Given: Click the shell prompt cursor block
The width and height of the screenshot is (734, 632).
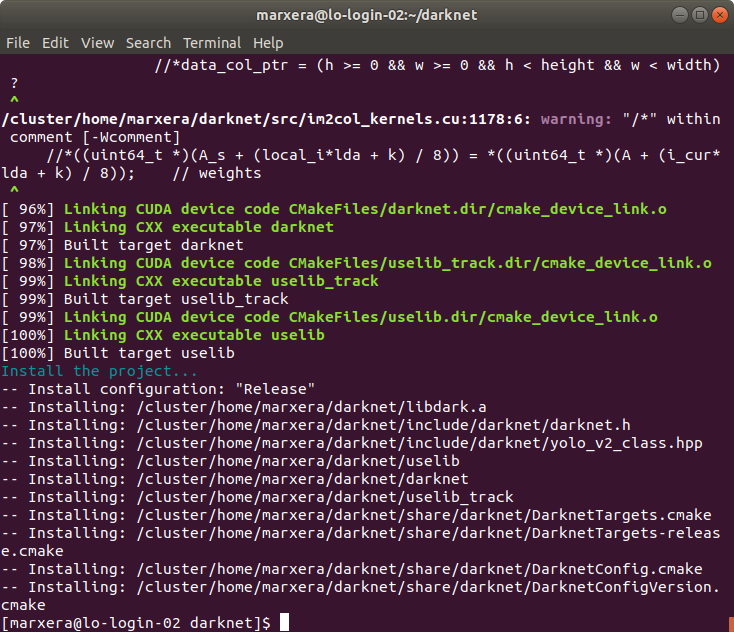Looking at the screenshot, I should coord(284,623).
